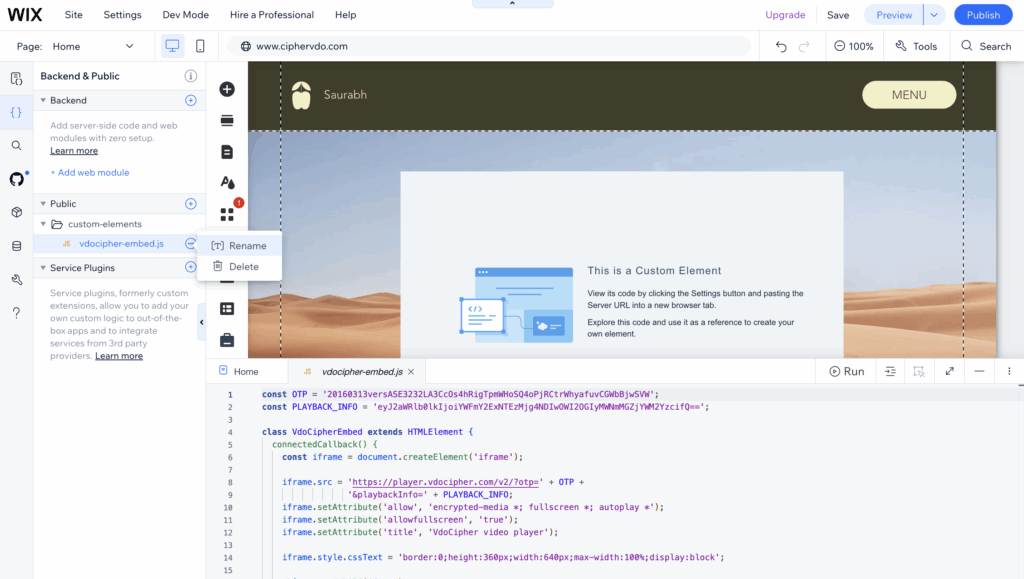The height and width of the screenshot is (579, 1024).
Task: Open the Tools panel
Action: point(916,46)
